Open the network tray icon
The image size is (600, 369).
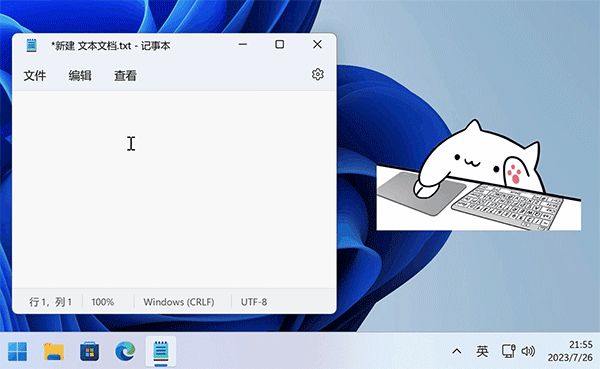pyautogui.click(x=508, y=351)
